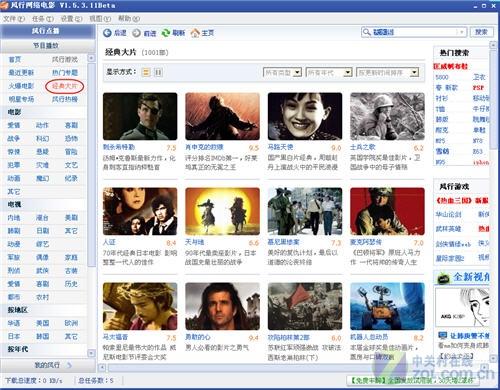Viewport: 500px width, 390px height.
Task: Click the 后退 back arrow icon
Action: [107, 33]
